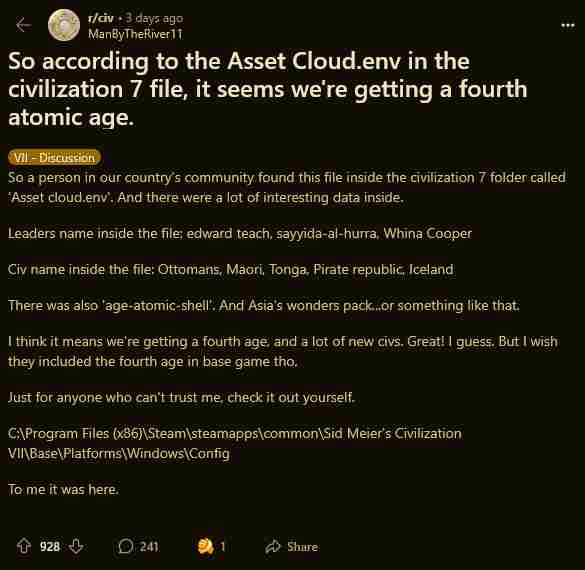Viewport: 585px width, 570px height.
Task: Open the 241 comments count
Action: pyautogui.click(x=149, y=547)
